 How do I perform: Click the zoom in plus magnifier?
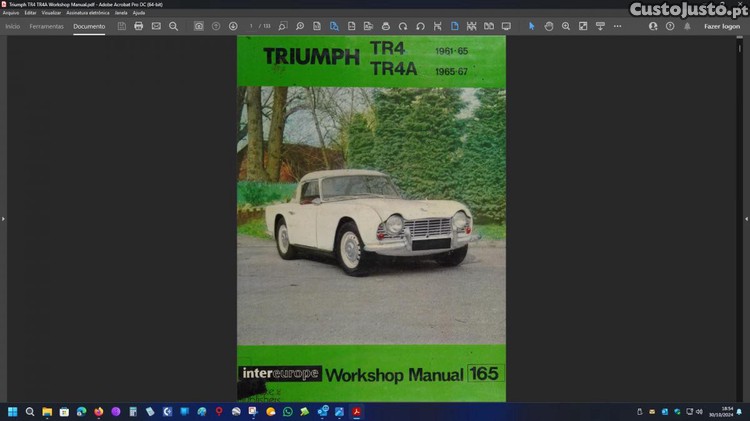[x=565, y=26]
